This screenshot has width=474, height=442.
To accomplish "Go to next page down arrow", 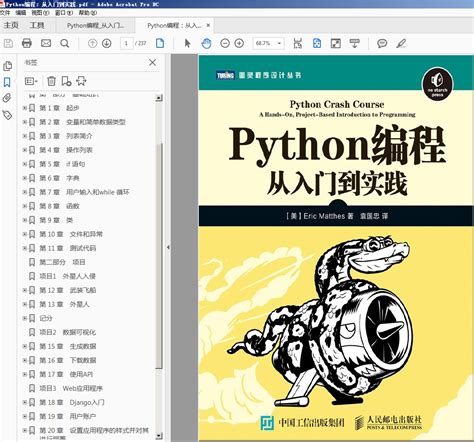I will (107, 43).
